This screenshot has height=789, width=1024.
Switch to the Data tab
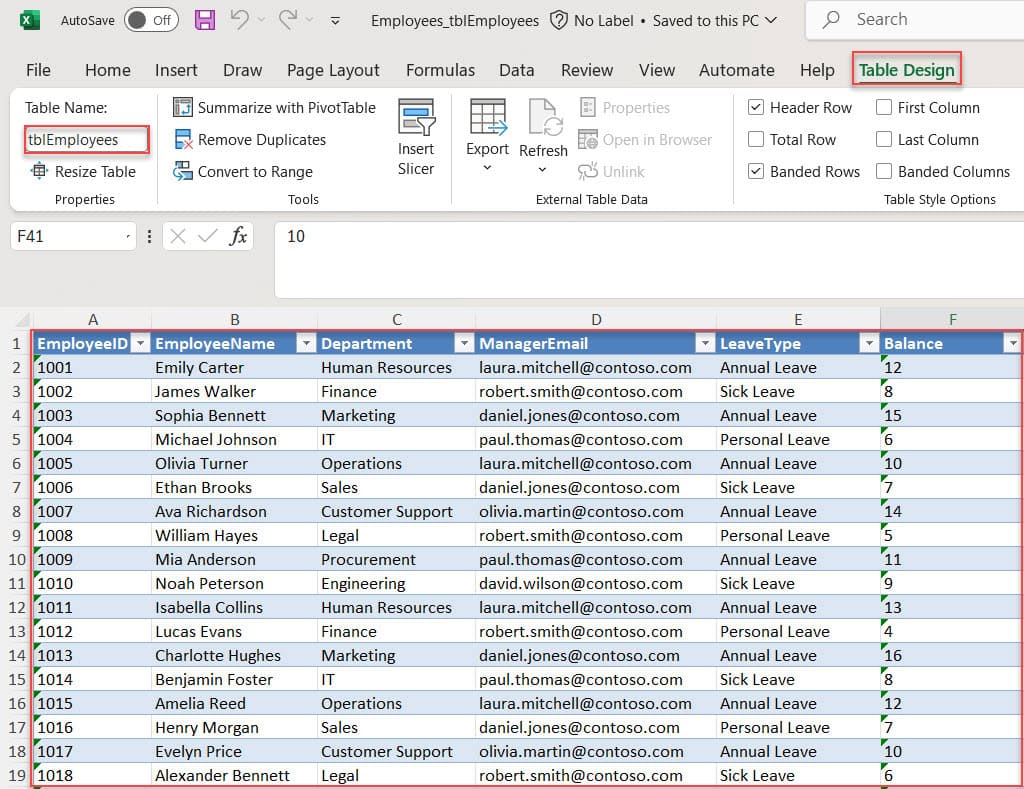517,70
